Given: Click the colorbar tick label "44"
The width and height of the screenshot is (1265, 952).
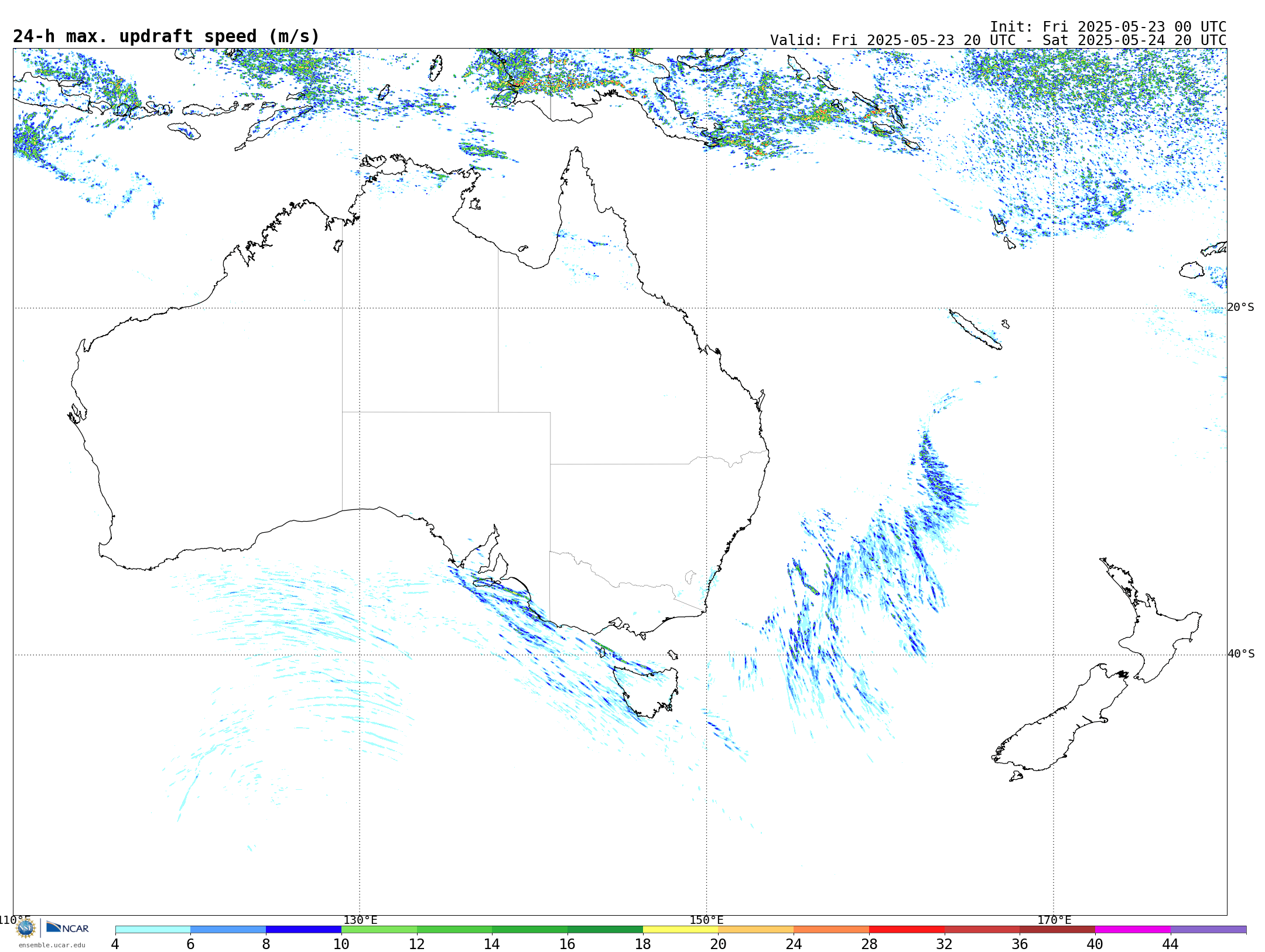Looking at the screenshot, I should click(x=1171, y=944).
